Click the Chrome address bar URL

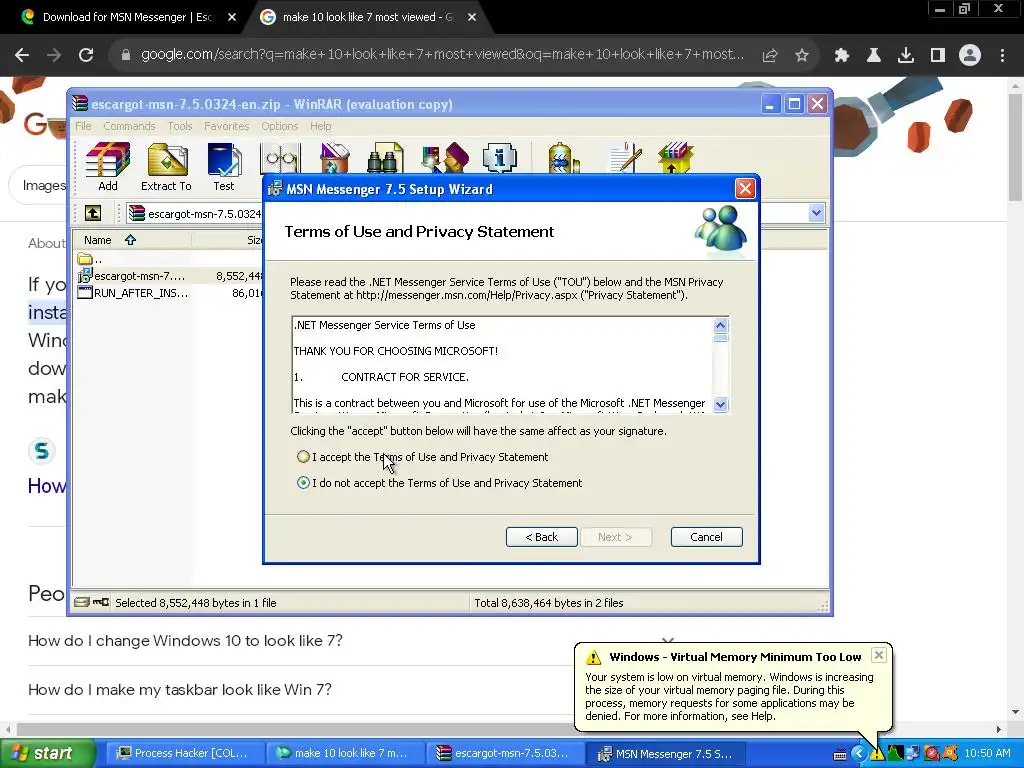442,55
